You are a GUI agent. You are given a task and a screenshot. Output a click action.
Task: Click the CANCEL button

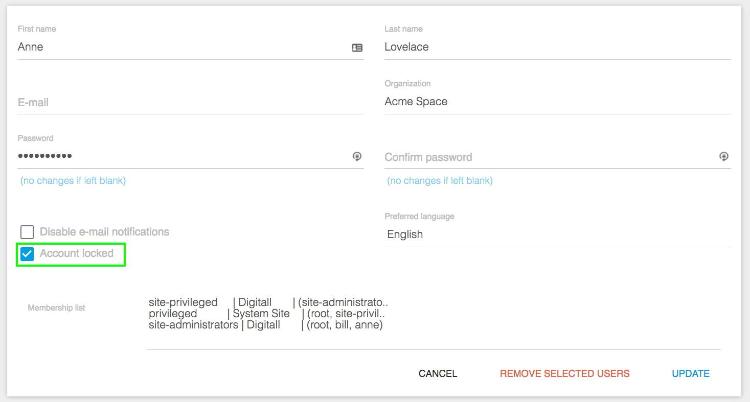(438, 374)
